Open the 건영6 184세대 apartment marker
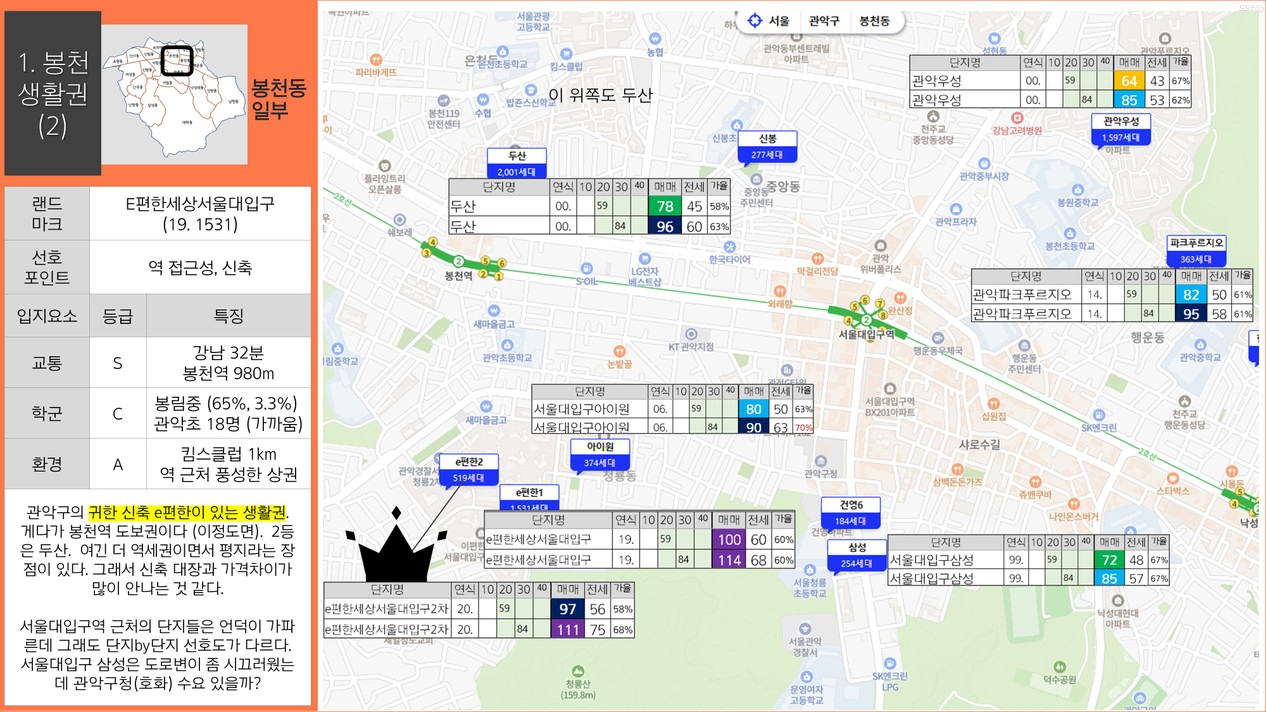The image size is (1266, 712). (851, 512)
